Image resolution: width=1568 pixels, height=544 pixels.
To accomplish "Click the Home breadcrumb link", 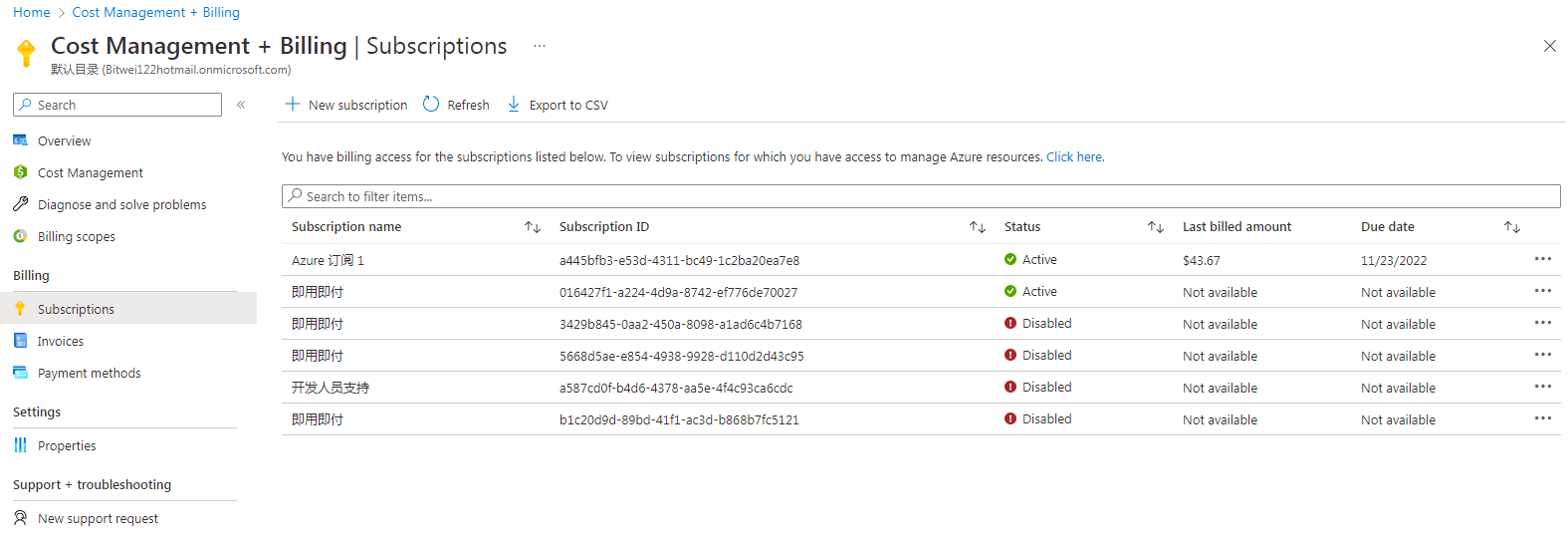I will tap(31, 12).
